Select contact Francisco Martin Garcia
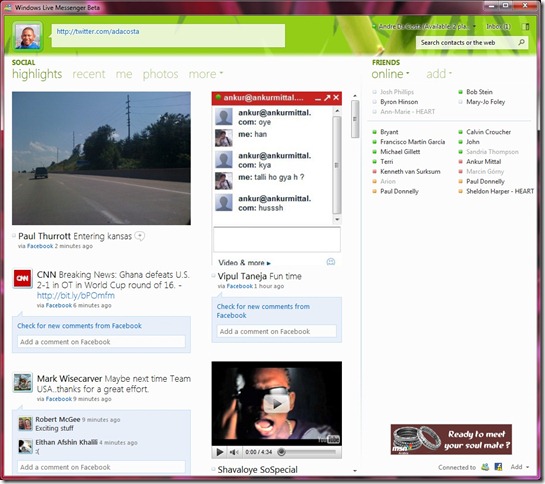545x484 pixels. click(412, 142)
